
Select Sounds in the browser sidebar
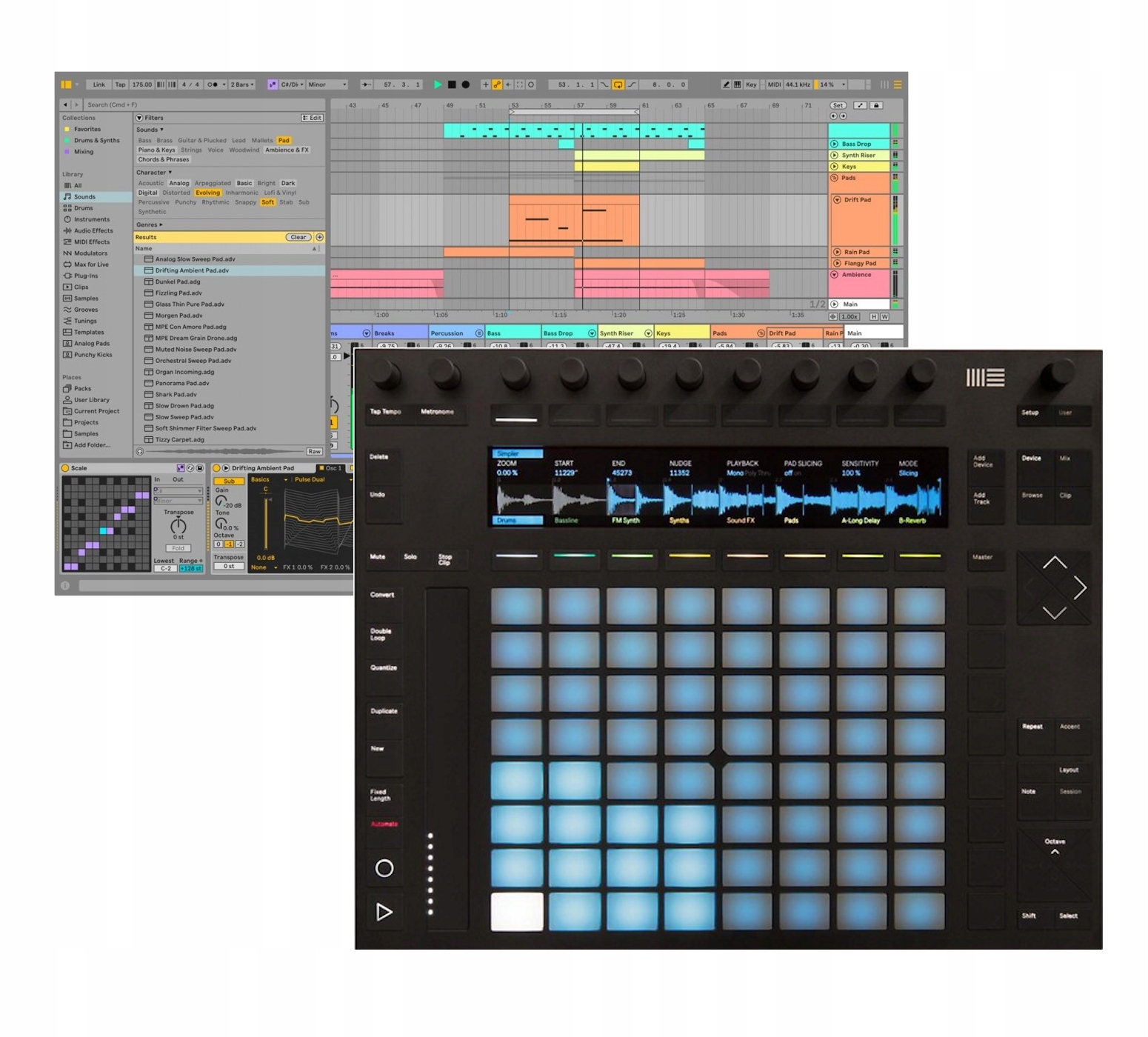pyautogui.click(x=84, y=196)
